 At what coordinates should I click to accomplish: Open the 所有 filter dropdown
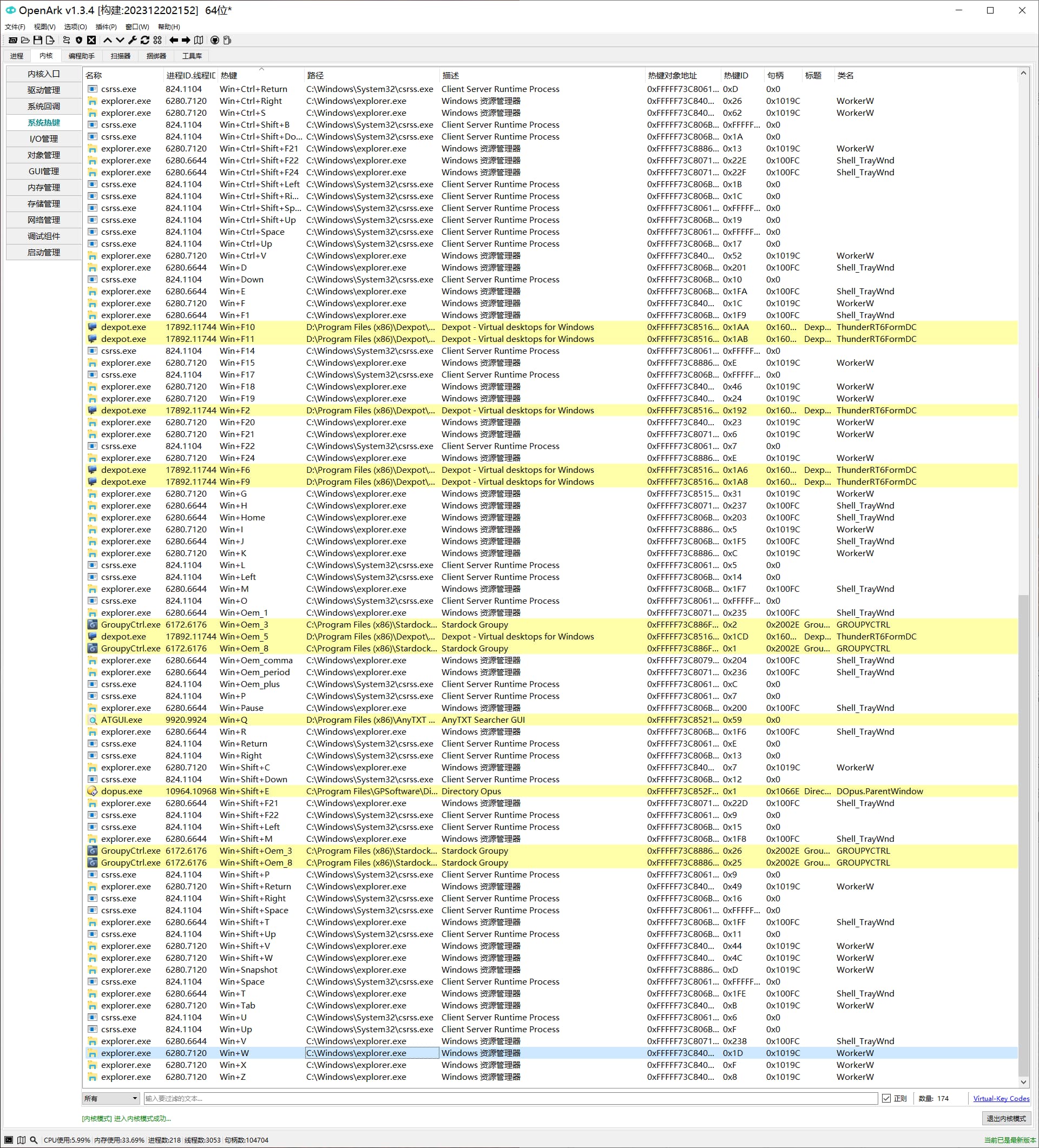(111, 1098)
